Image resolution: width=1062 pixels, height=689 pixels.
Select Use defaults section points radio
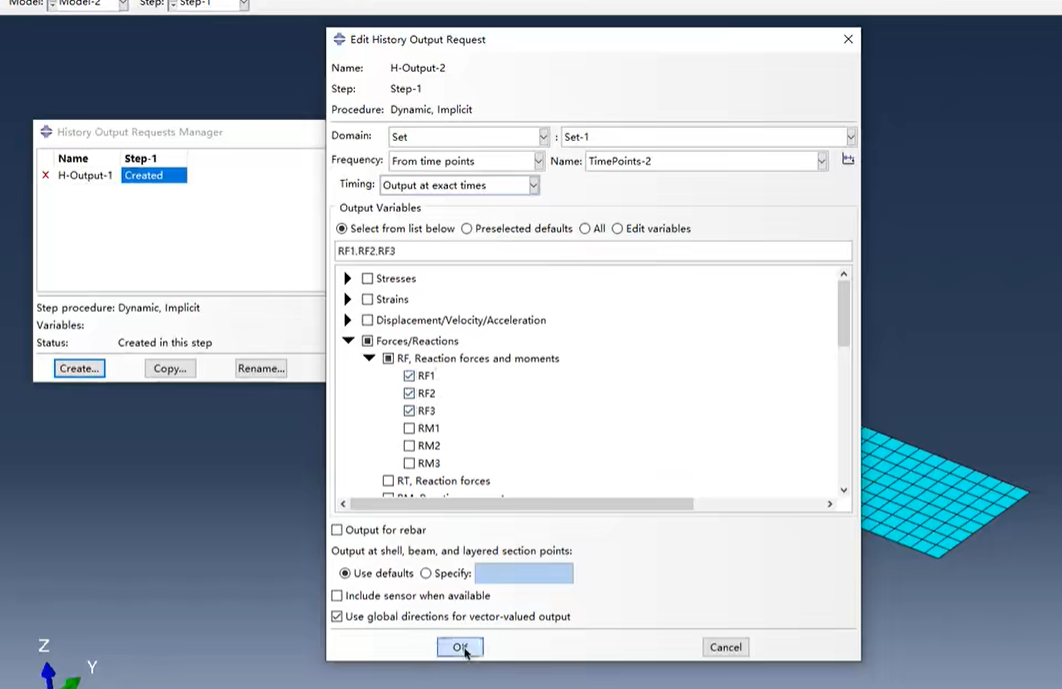click(x=345, y=573)
